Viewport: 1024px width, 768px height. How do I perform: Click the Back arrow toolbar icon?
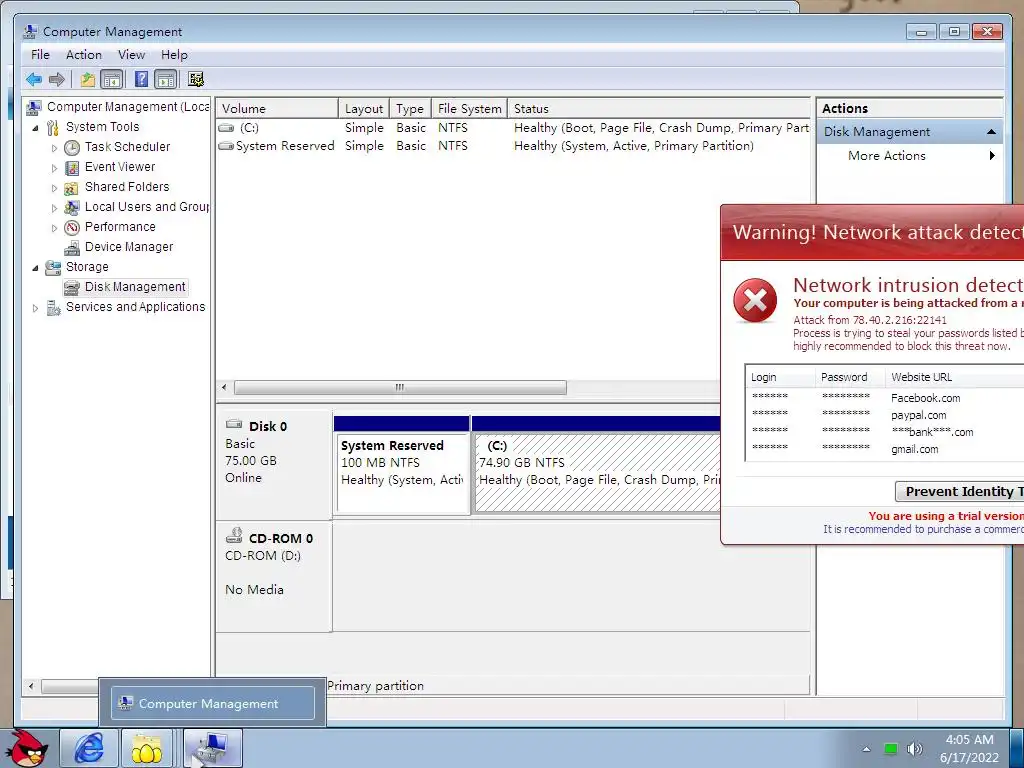34,80
